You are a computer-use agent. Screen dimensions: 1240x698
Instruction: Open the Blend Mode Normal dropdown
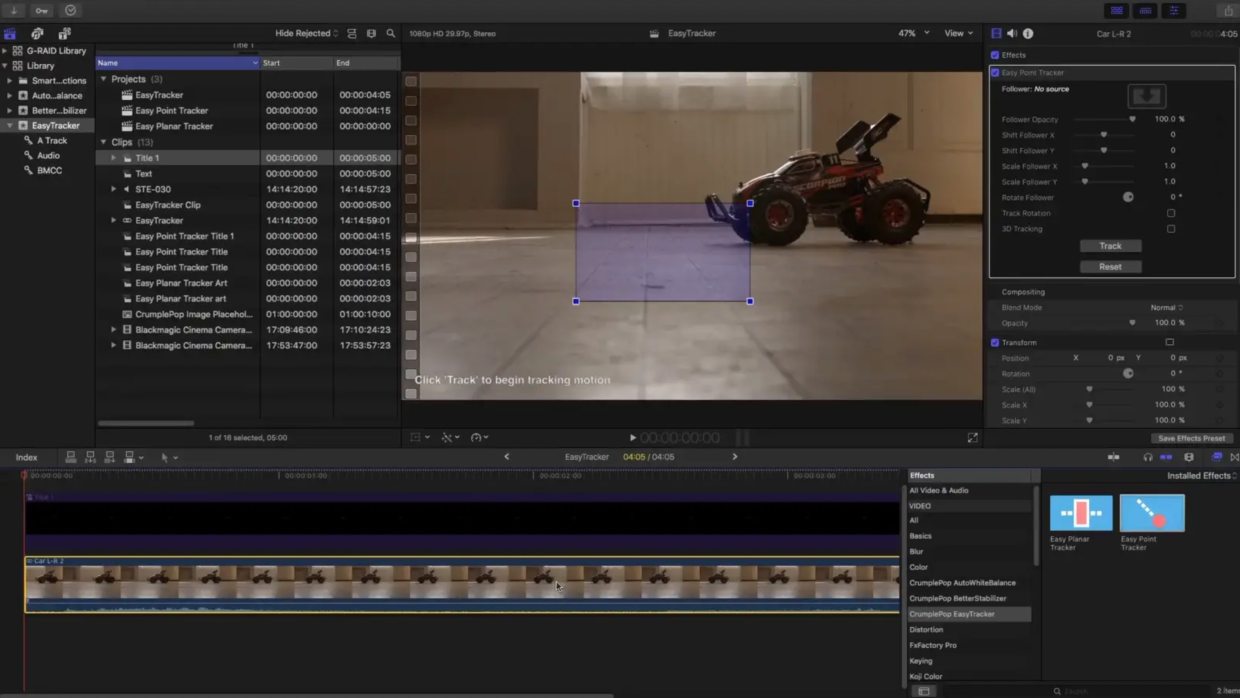pyautogui.click(x=1166, y=308)
